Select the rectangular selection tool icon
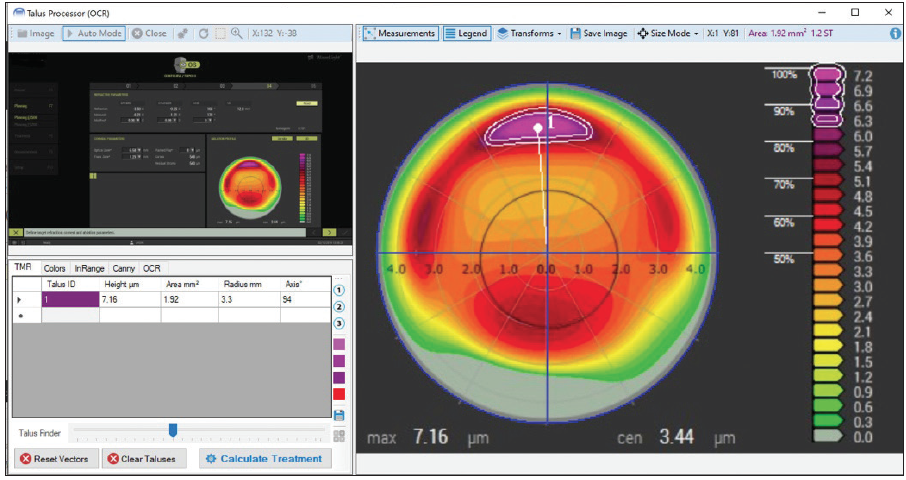The width and height of the screenshot is (906, 480). click(x=218, y=33)
